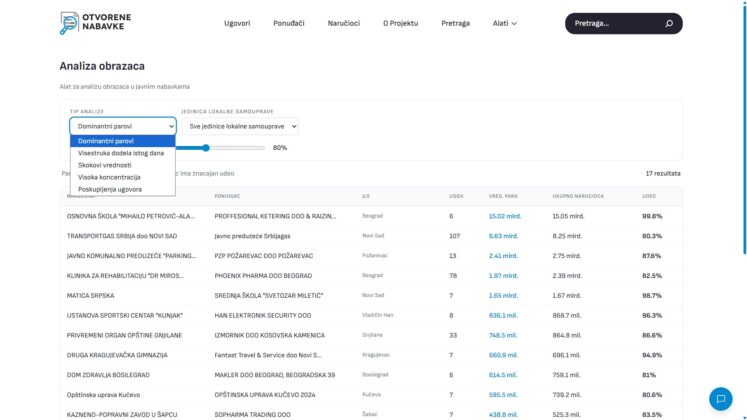Open the Jedinica lokalne samouprave dropdown
Image resolution: width=747 pixels, height=420 pixels.
coord(240,126)
